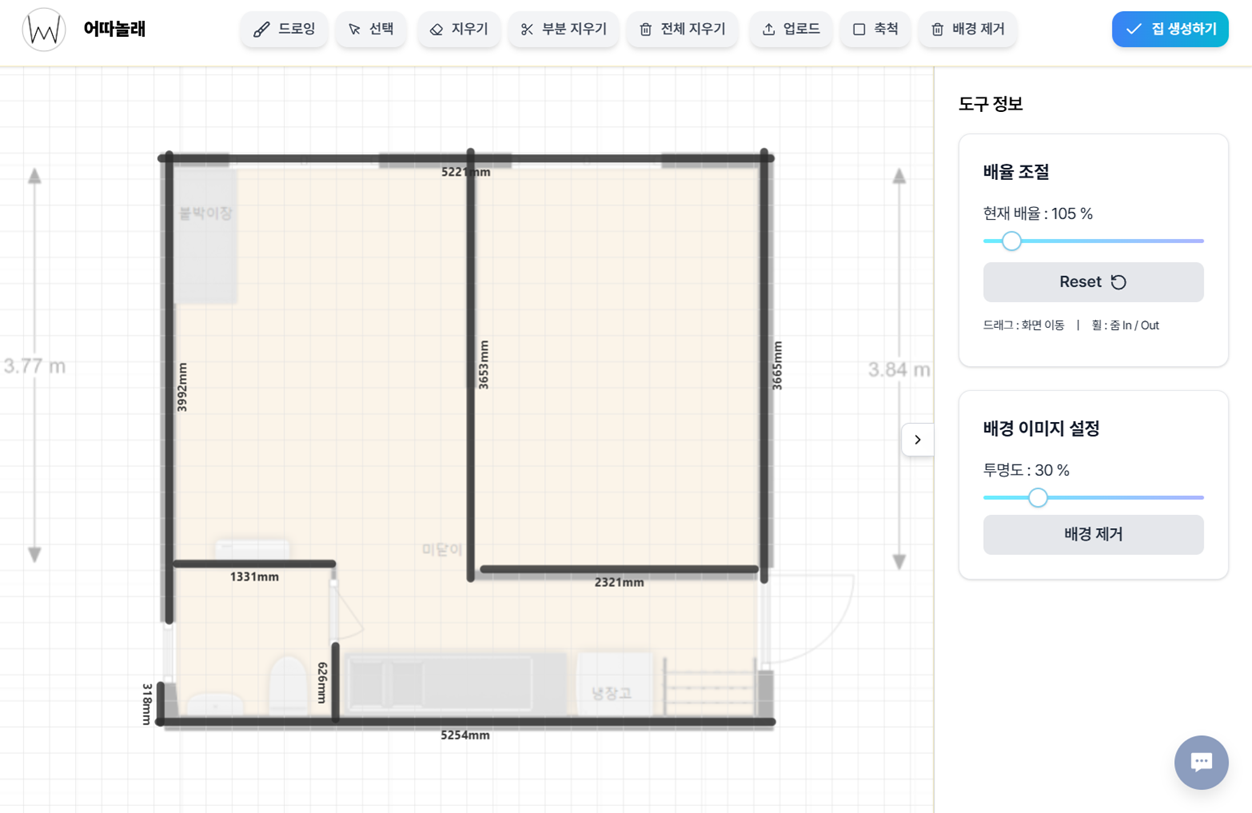Screen dimensions: 1252x813
Task: Click the 5221mm top wall label
Action: point(466,172)
